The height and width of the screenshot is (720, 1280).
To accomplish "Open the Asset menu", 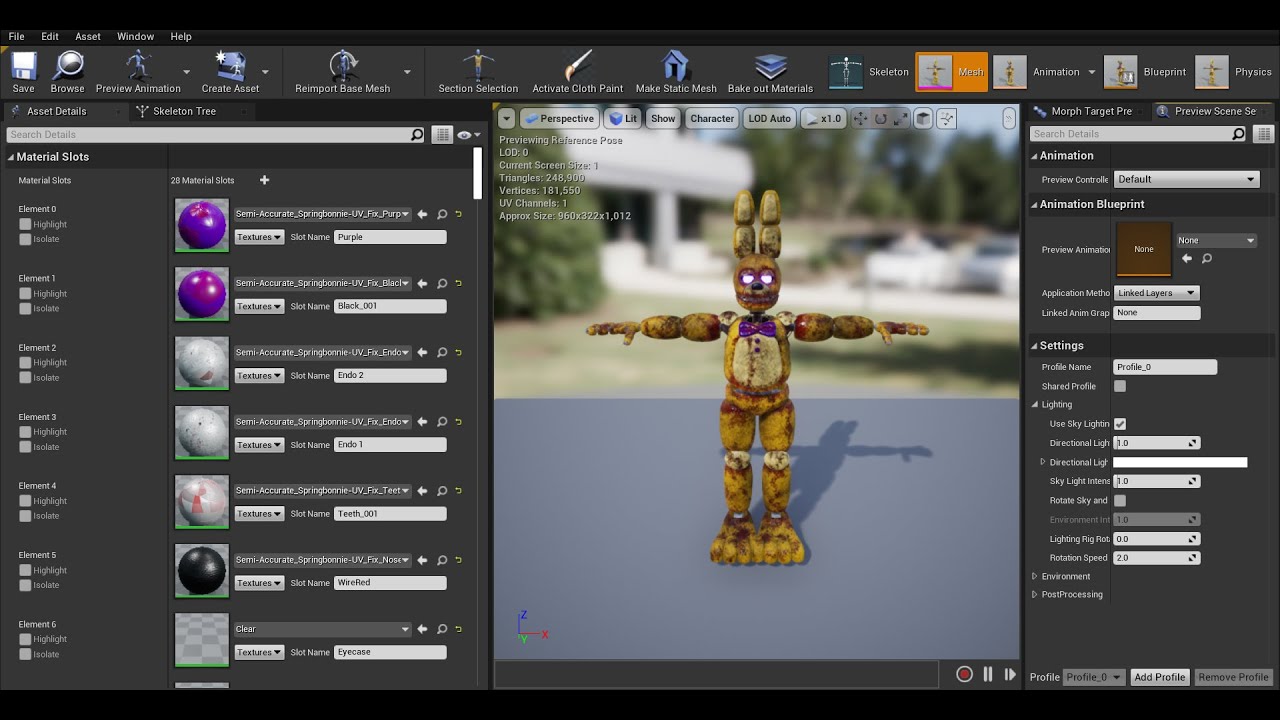I will pos(88,36).
